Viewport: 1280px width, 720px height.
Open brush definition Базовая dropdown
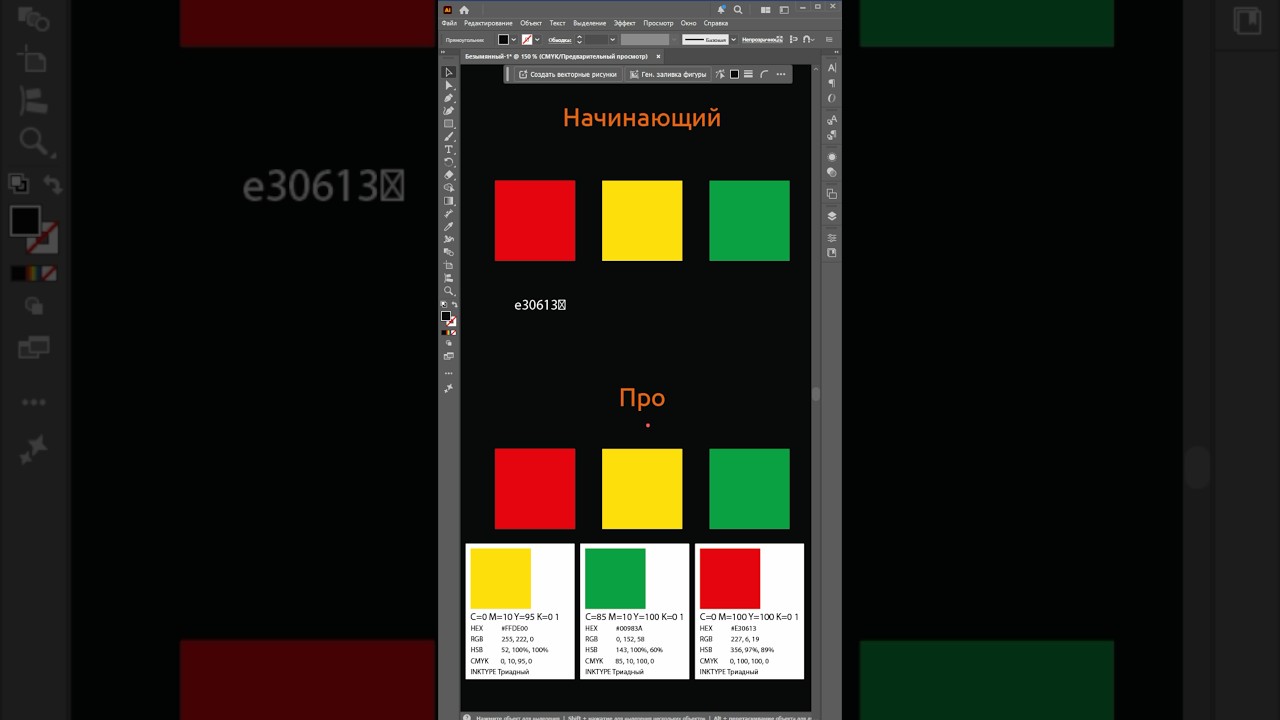(733, 40)
